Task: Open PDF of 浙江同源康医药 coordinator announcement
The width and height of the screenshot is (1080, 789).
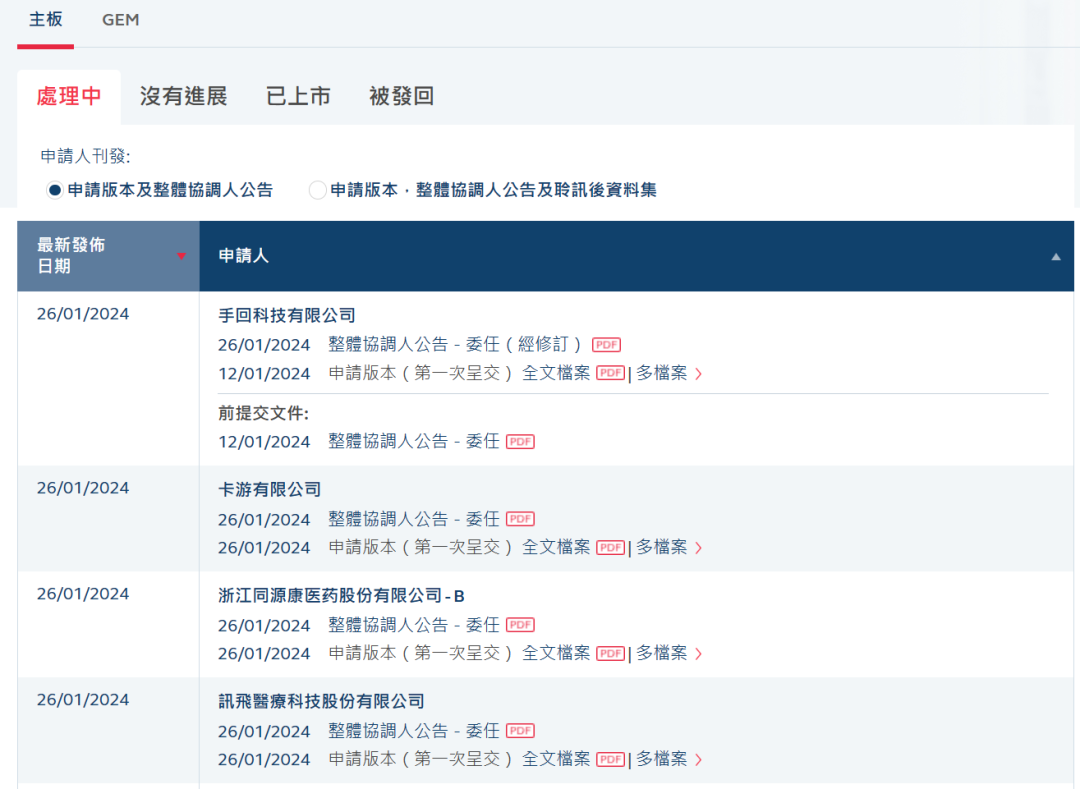Action: pyautogui.click(x=520, y=625)
